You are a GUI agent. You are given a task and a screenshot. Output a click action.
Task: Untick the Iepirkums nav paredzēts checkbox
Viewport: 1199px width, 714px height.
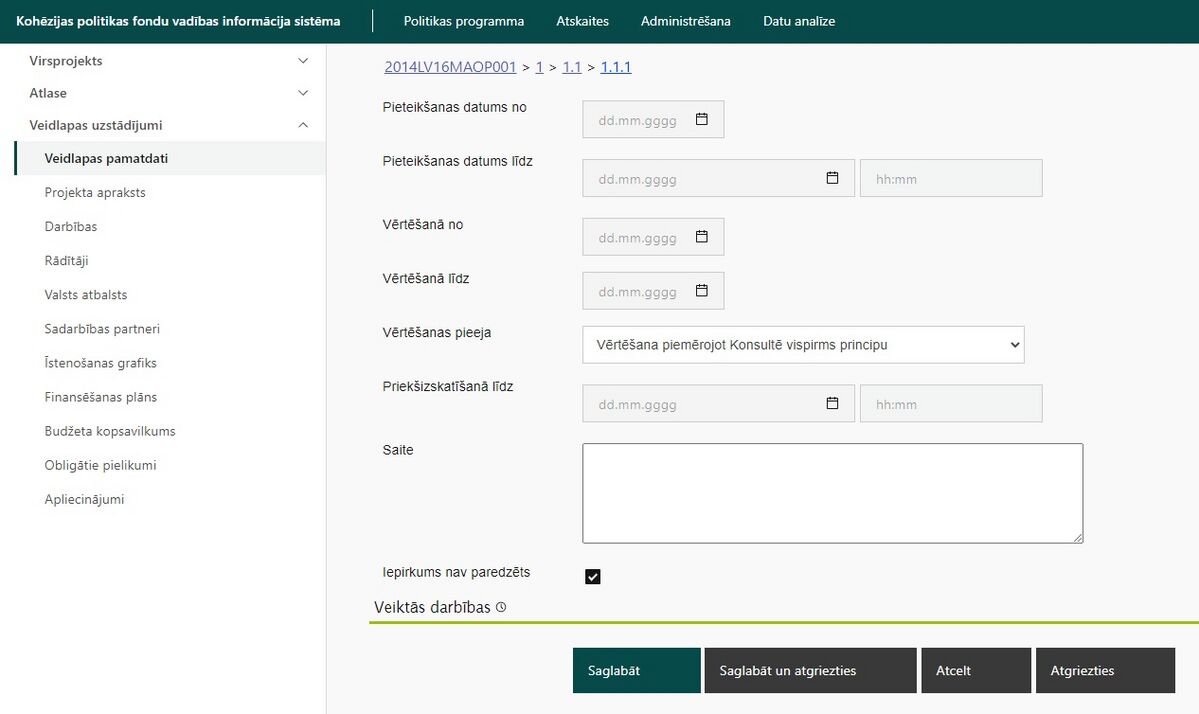click(x=593, y=576)
